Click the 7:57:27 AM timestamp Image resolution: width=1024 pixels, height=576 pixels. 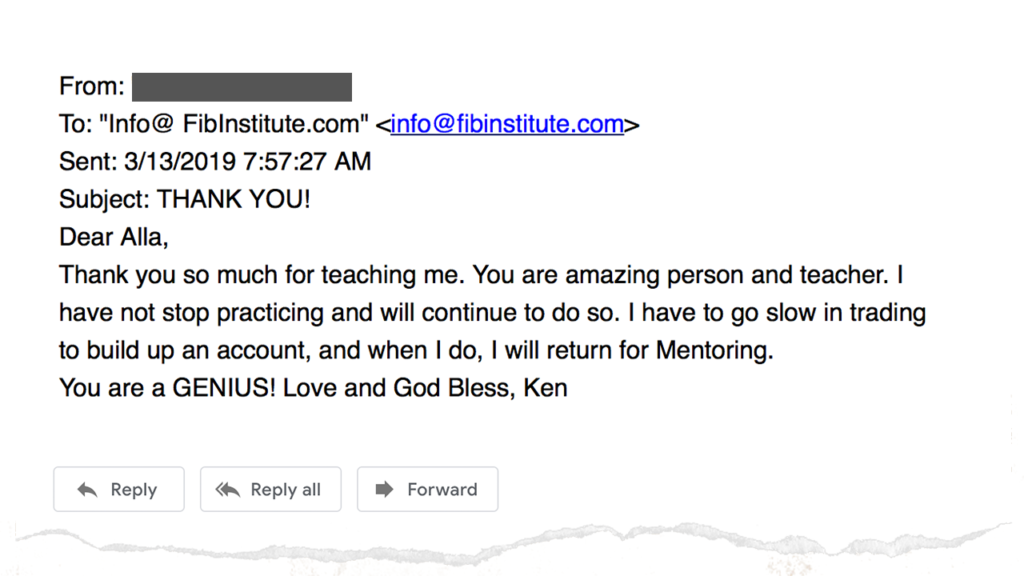pos(307,161)
